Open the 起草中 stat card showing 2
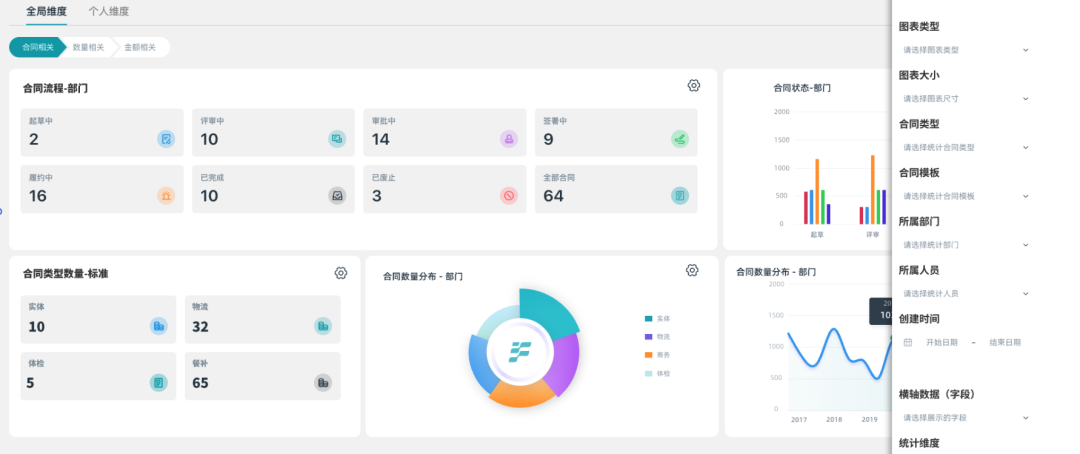Screen dimensions: 1080x454 102,132
